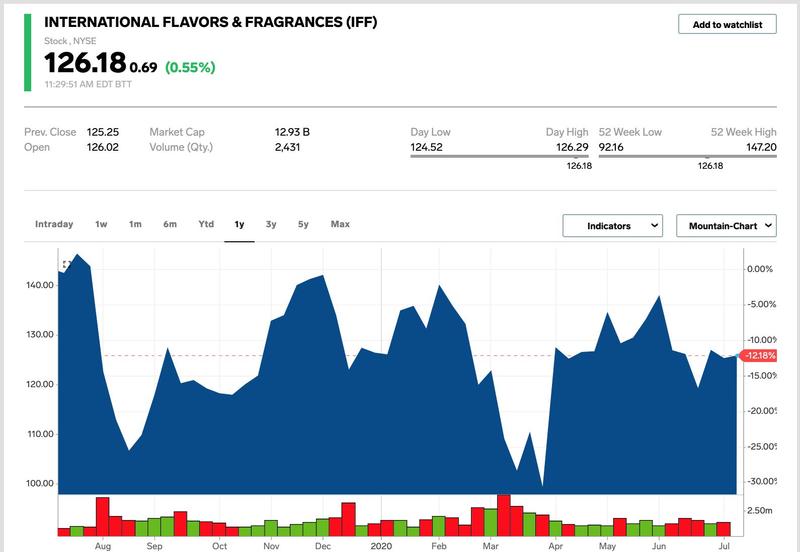Click the Add to watchlist button

(727, 24)
